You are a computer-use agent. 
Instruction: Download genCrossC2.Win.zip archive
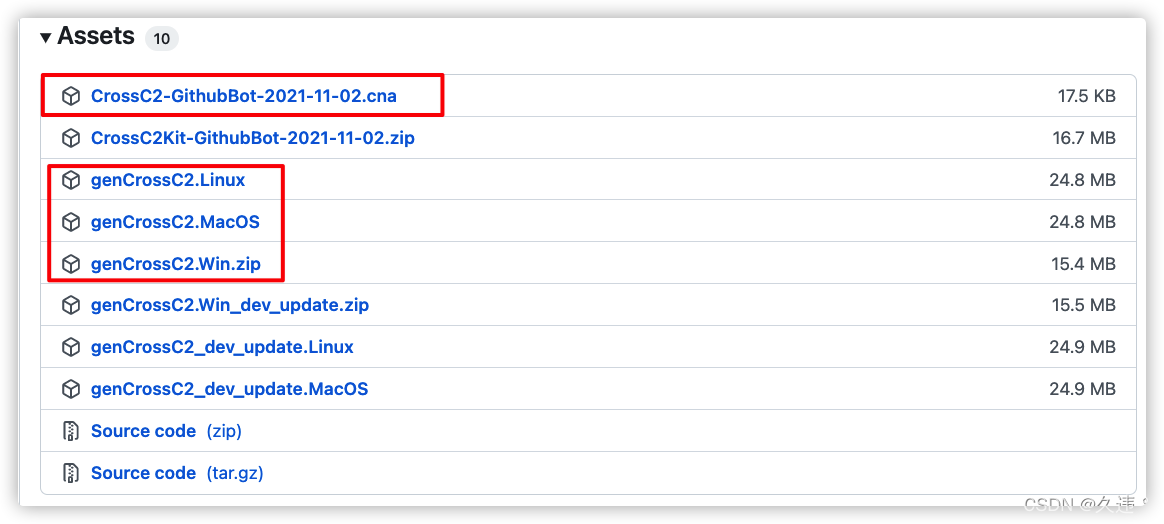click(x=176, y=263)
